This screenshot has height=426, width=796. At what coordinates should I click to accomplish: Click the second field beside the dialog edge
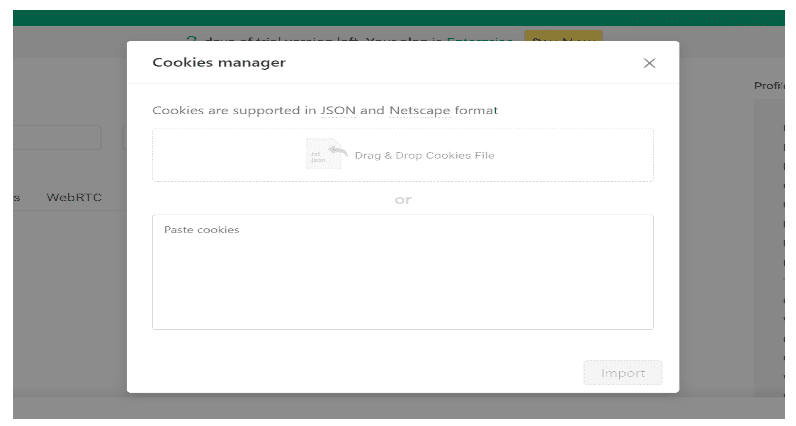point(124,138)
